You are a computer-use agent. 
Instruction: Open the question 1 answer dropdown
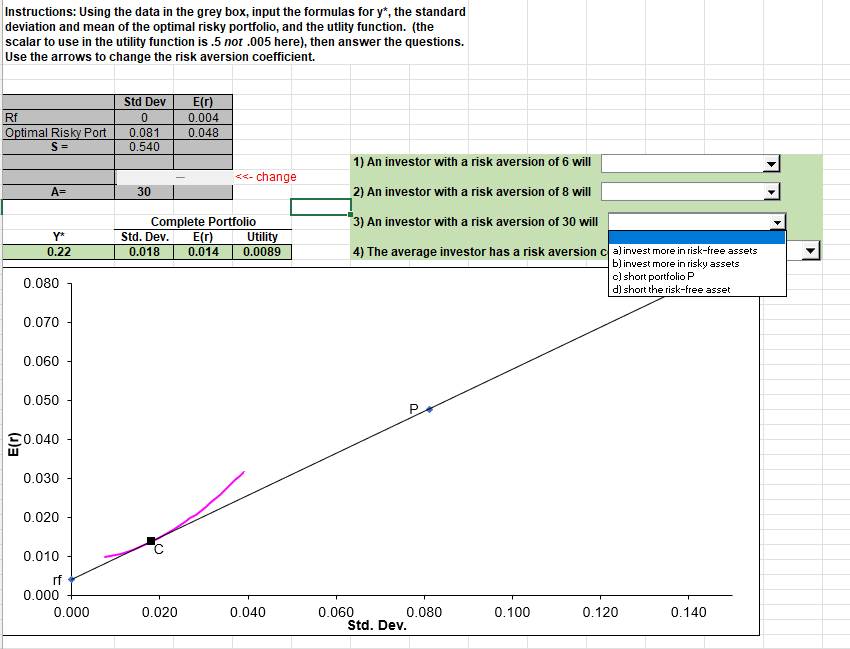(x=770, y=162)
